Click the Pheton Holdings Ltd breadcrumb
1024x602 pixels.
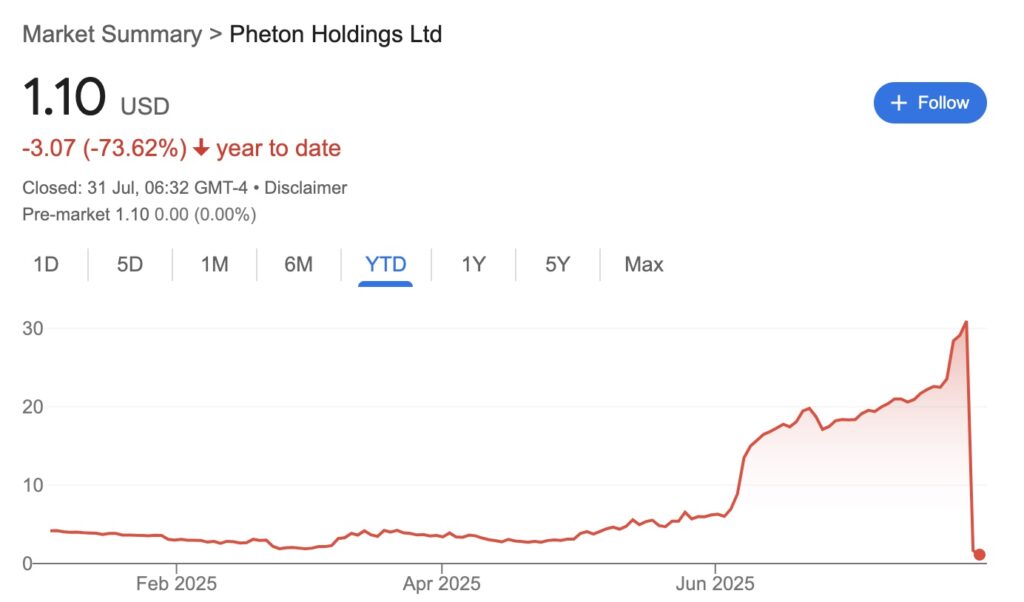pyautogui.click(x=335, y=33)
